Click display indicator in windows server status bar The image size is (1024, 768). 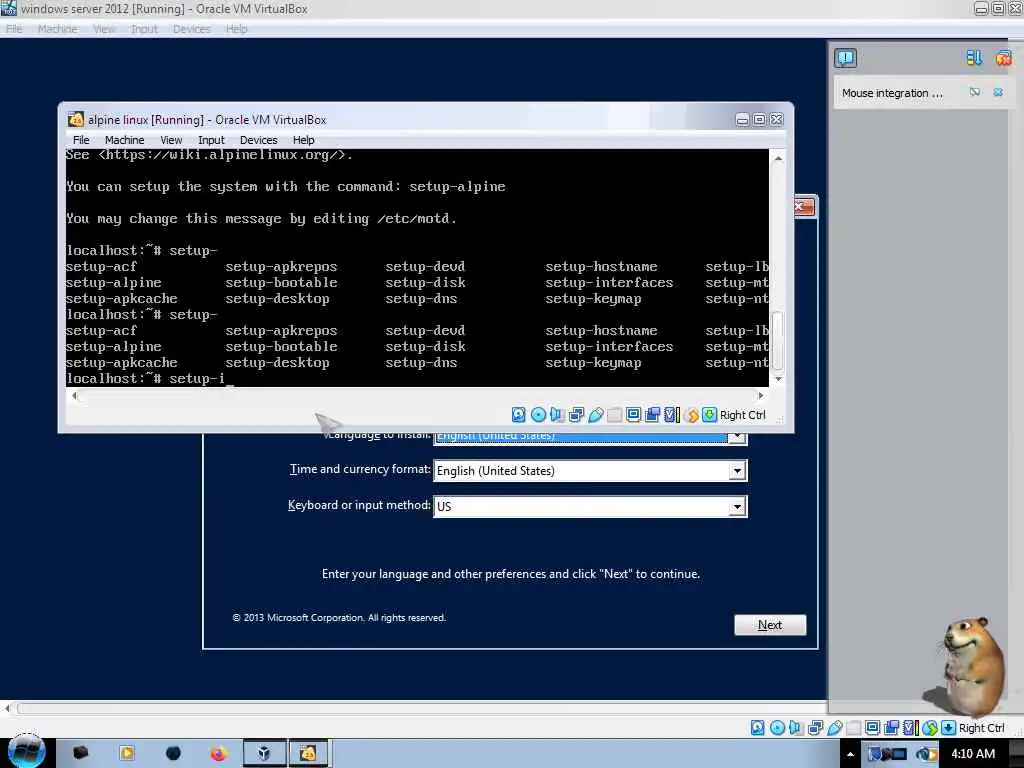tap(872, 728)
